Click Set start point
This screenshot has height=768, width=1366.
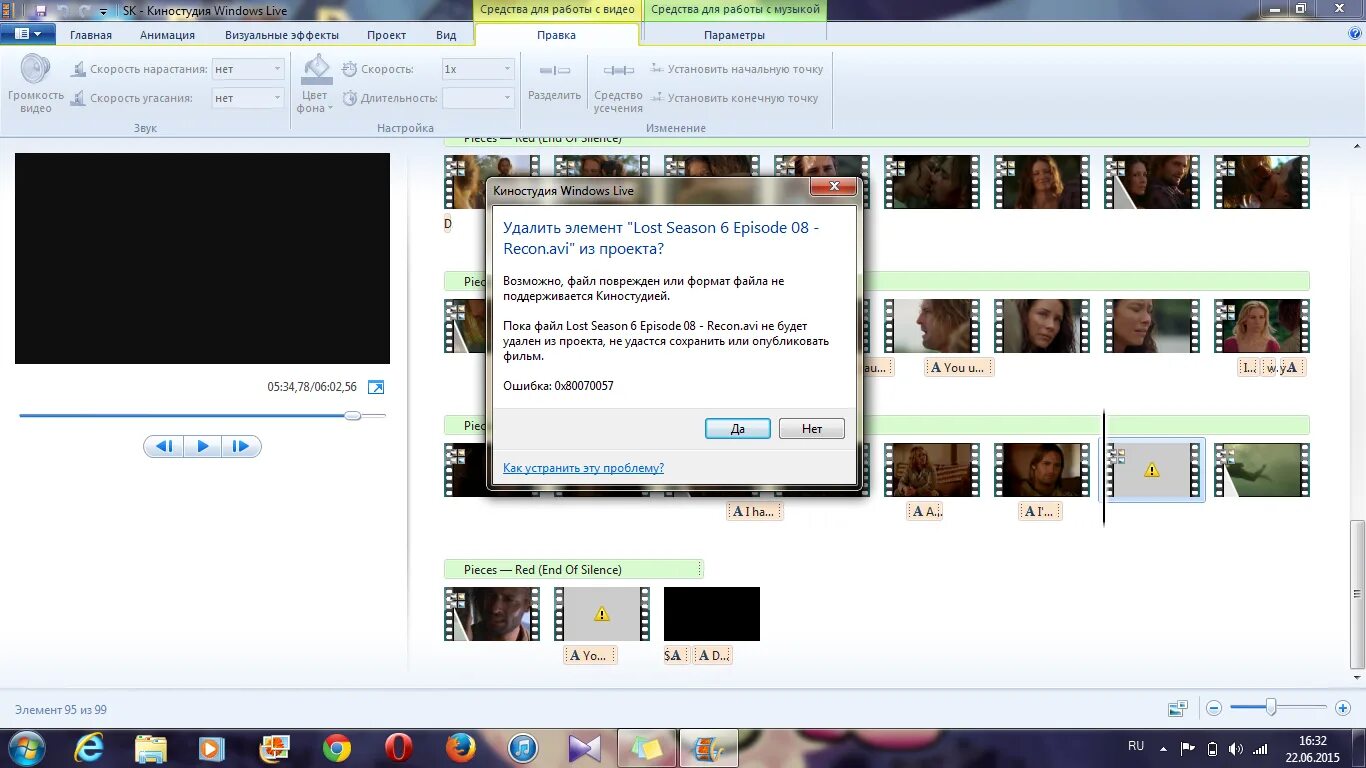click(x=737, y=69)
